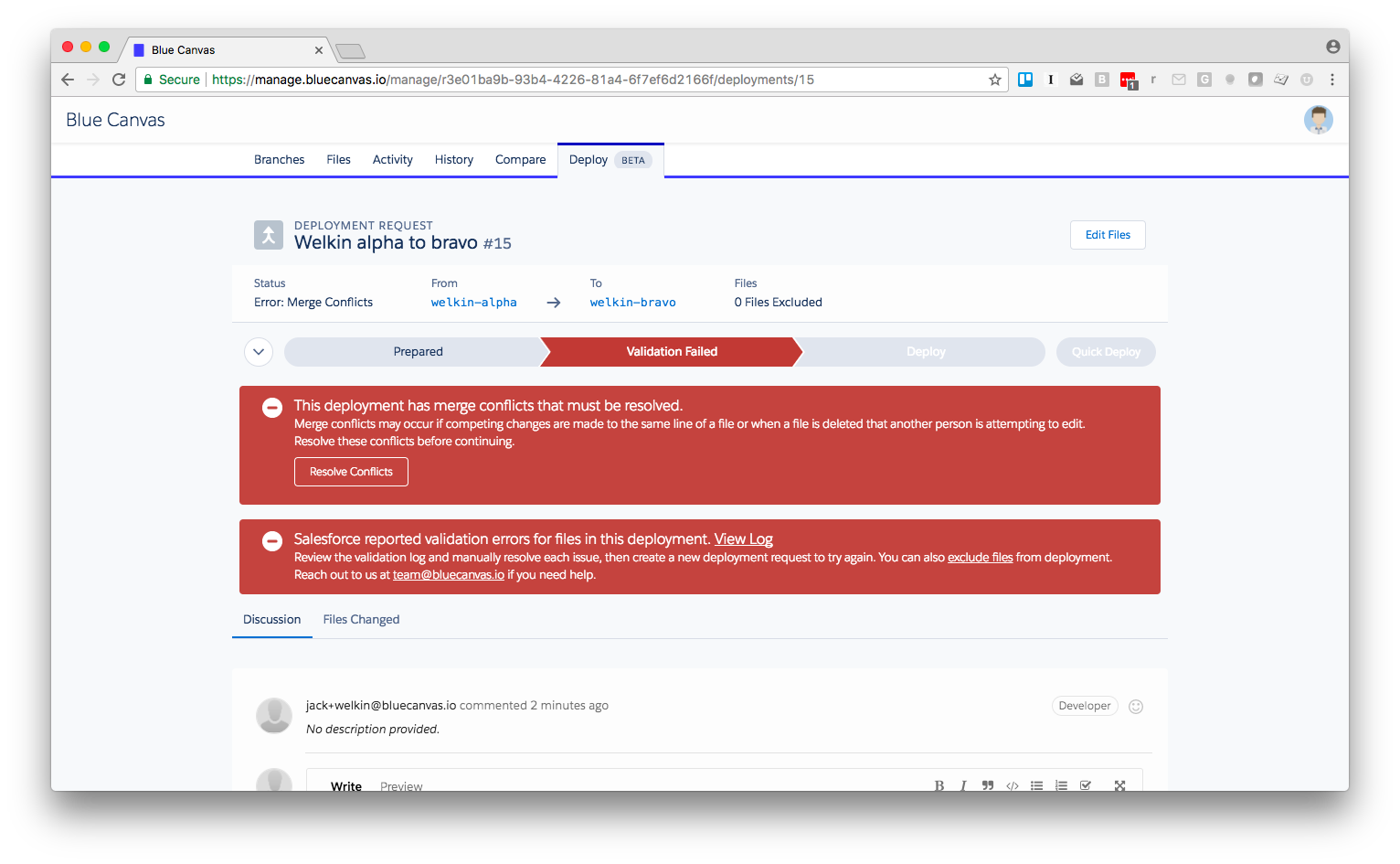Click the 'r' extension icon
This screenshot has width=1400, height=864.
(x=1153, y=80)
